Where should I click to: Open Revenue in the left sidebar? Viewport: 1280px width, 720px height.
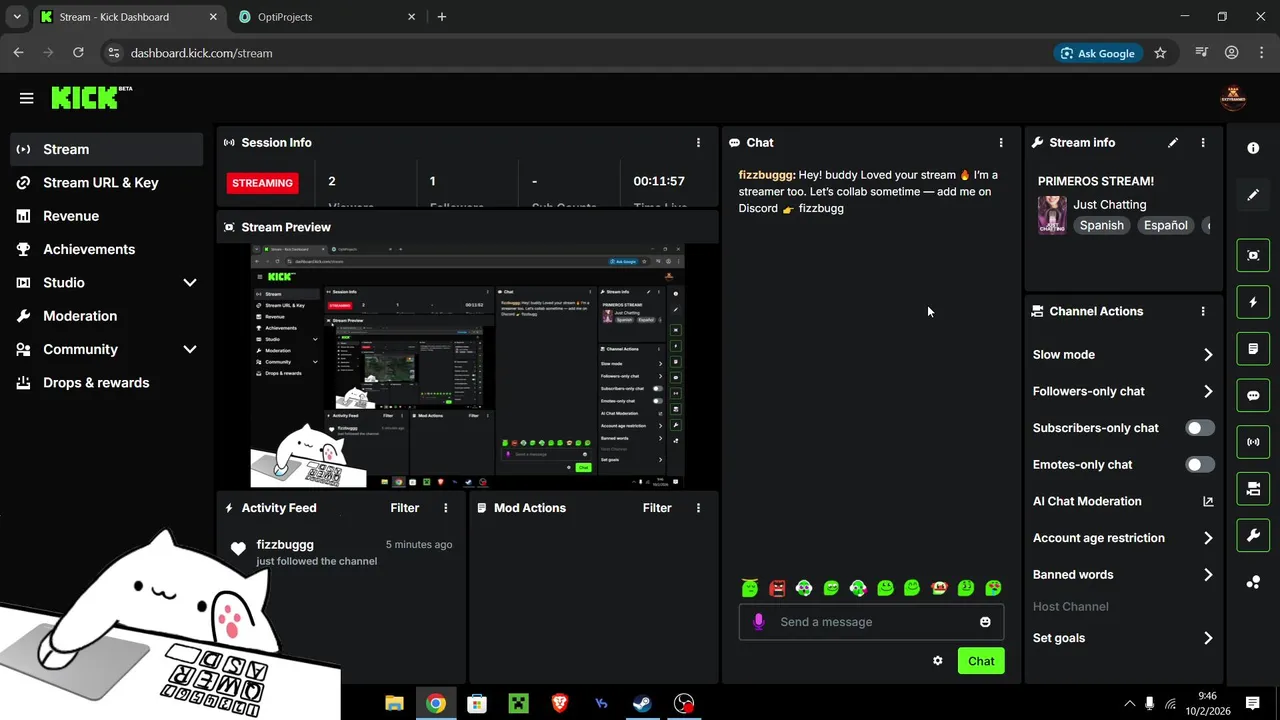pyautogui.click(x=107, y=216)
